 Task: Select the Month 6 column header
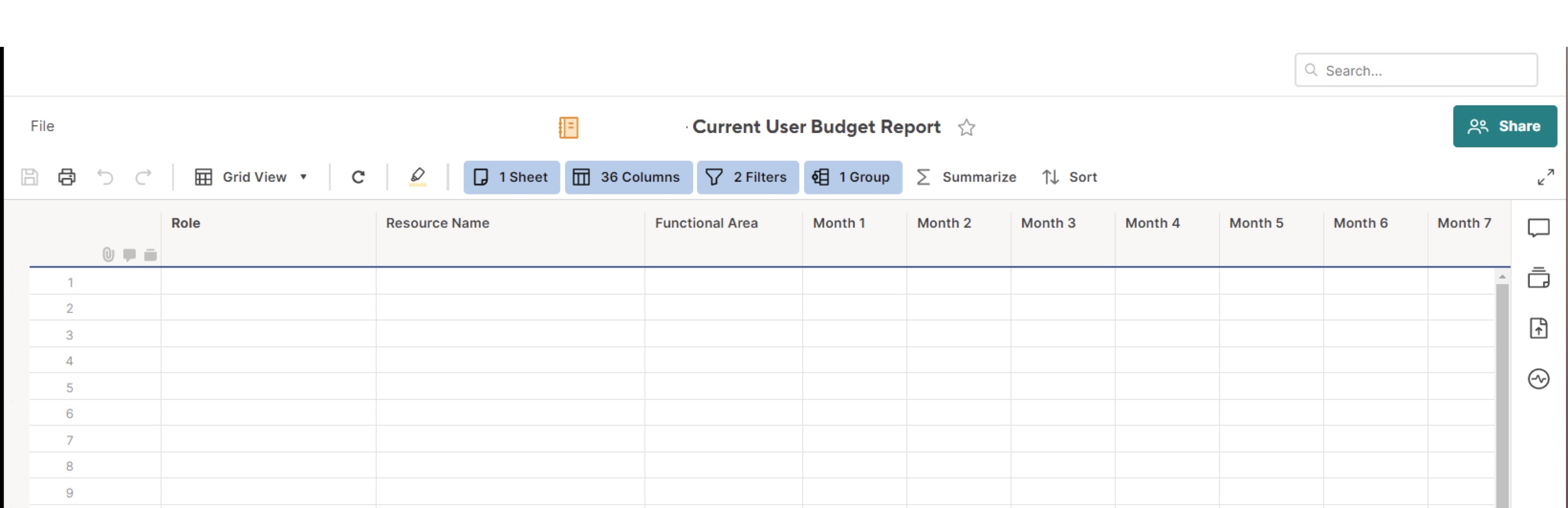click(x=1375, y=239)
